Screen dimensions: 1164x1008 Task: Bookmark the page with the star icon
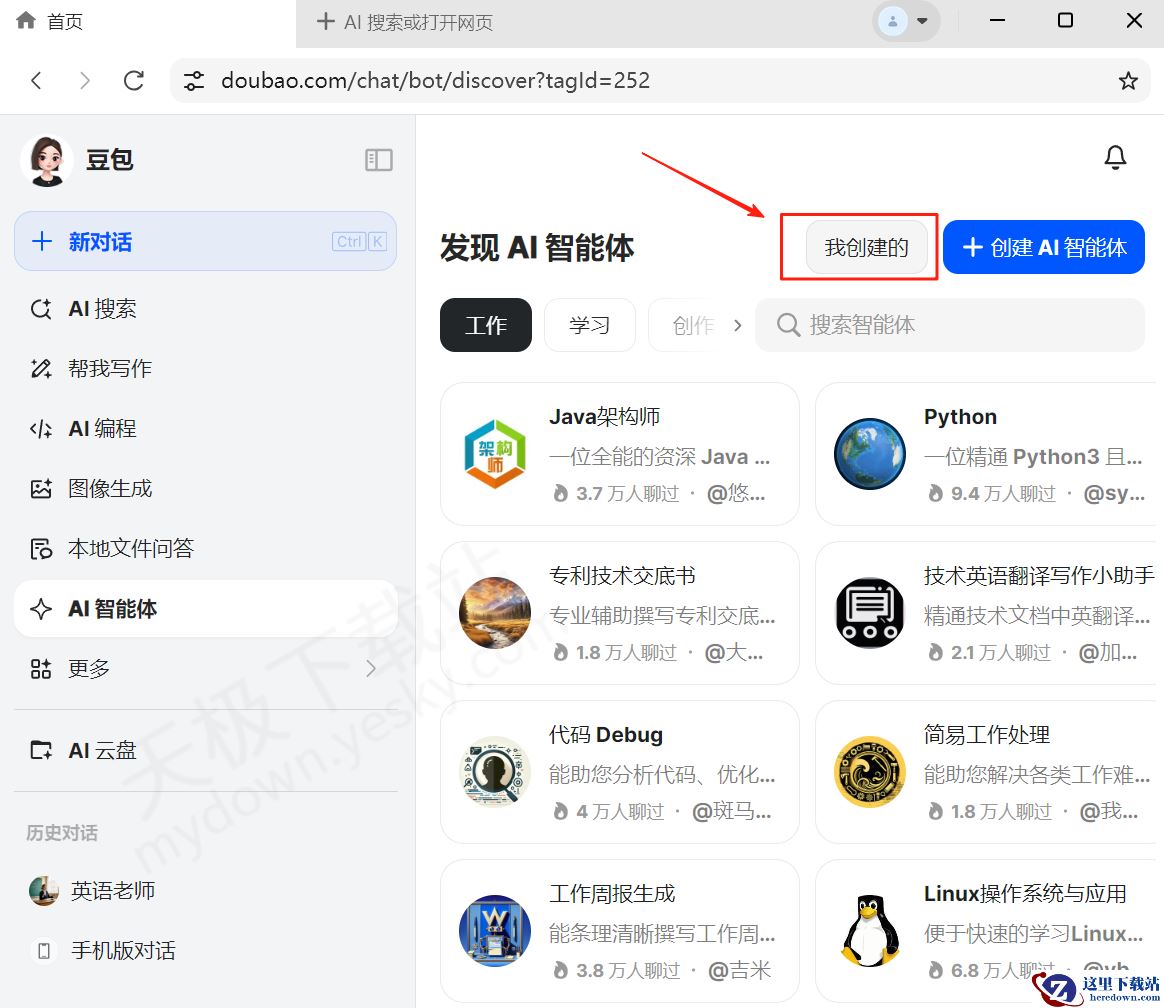[x=1128, y=80]
